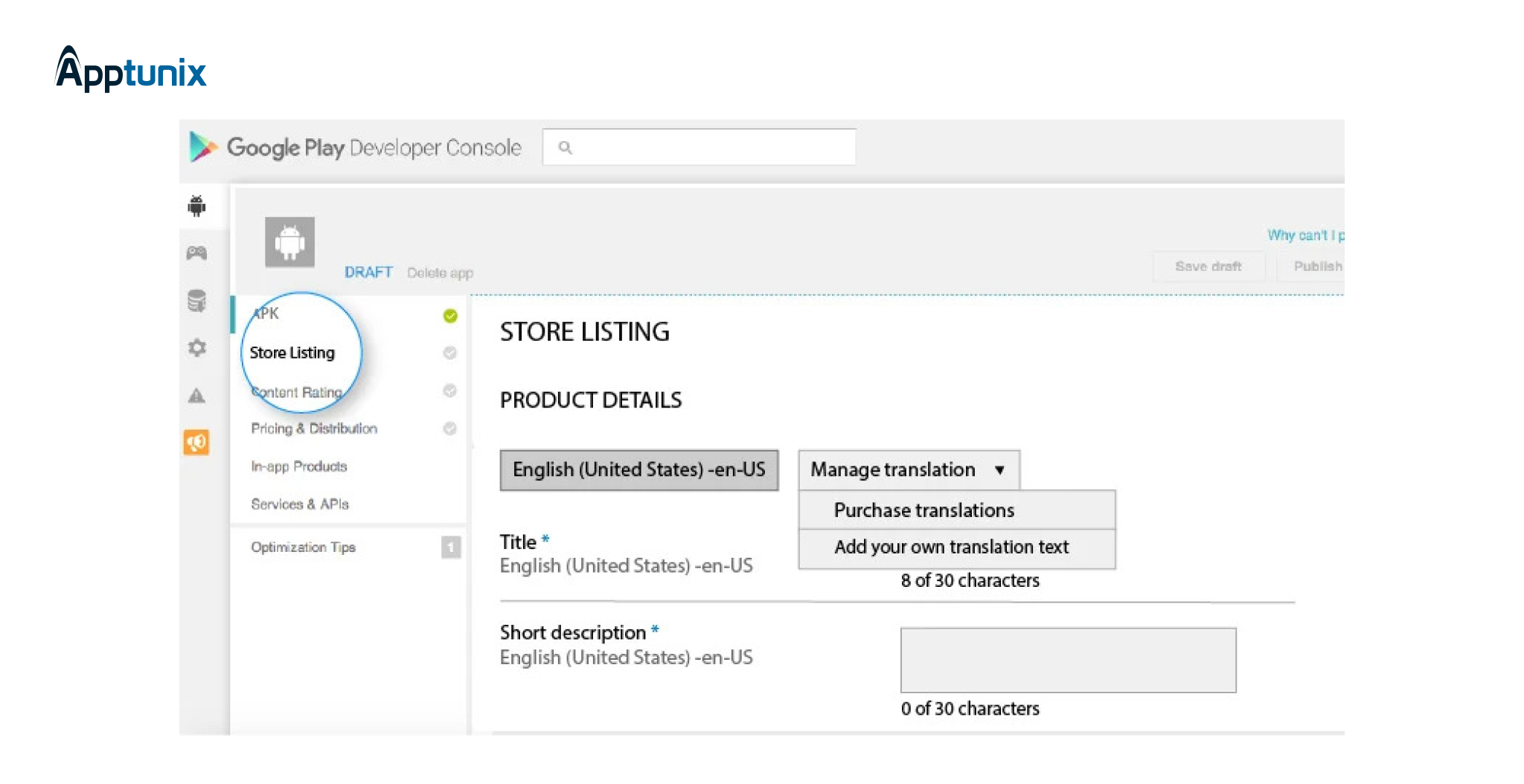
Task: Click the Short description text field
Action: (1068, 660)
